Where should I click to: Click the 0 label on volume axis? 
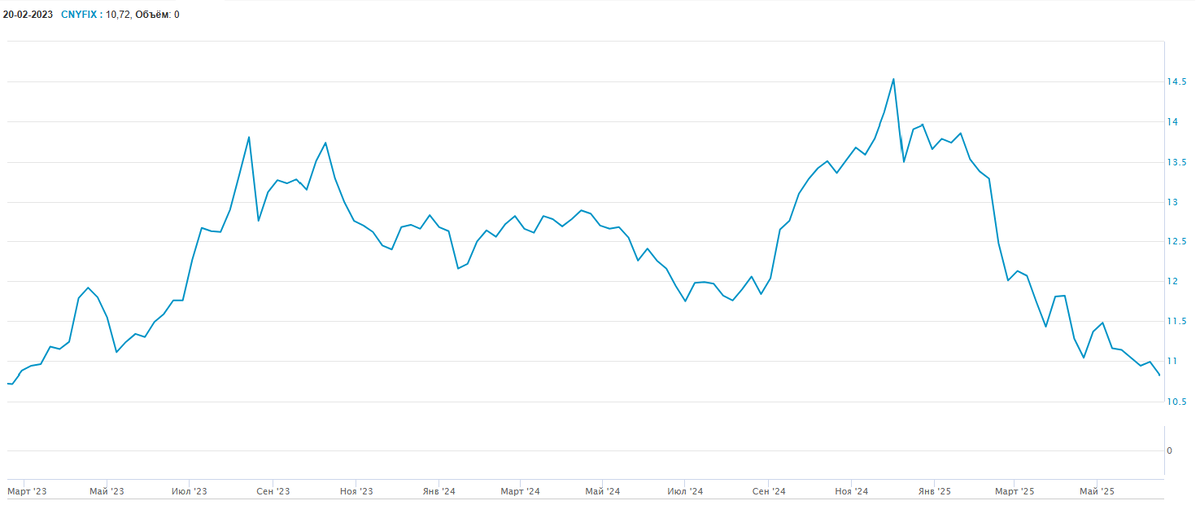pyautogui.click(x=1171, y=451)
